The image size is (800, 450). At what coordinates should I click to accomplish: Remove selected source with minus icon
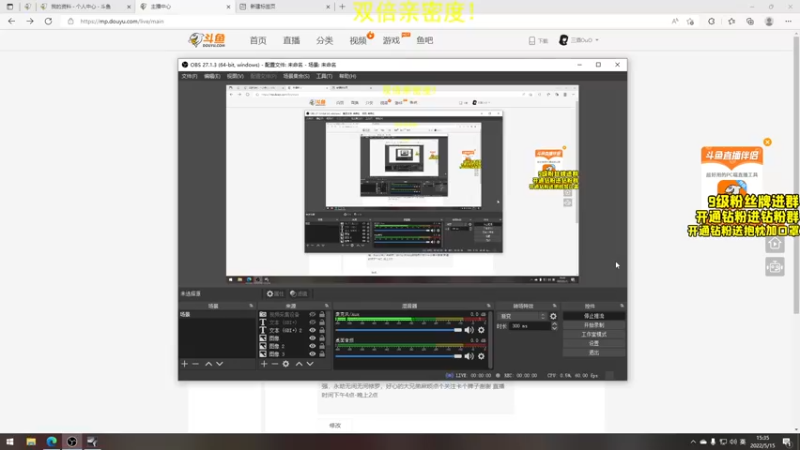(274, 364)
